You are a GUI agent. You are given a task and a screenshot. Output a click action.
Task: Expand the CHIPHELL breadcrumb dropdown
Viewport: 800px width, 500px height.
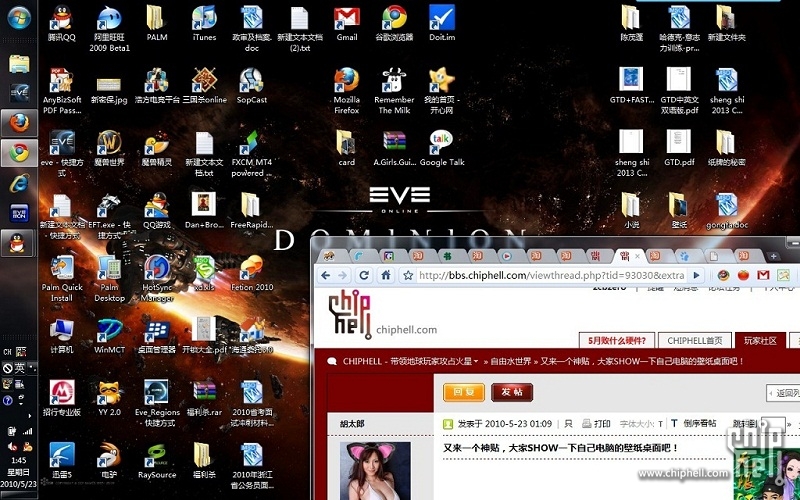476,361
